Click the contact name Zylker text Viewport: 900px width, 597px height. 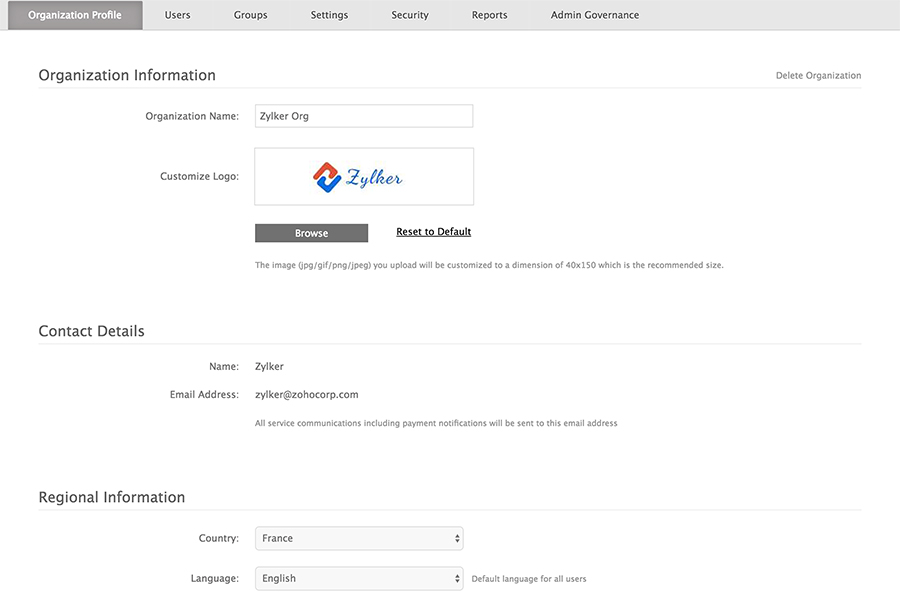[269, 367]
